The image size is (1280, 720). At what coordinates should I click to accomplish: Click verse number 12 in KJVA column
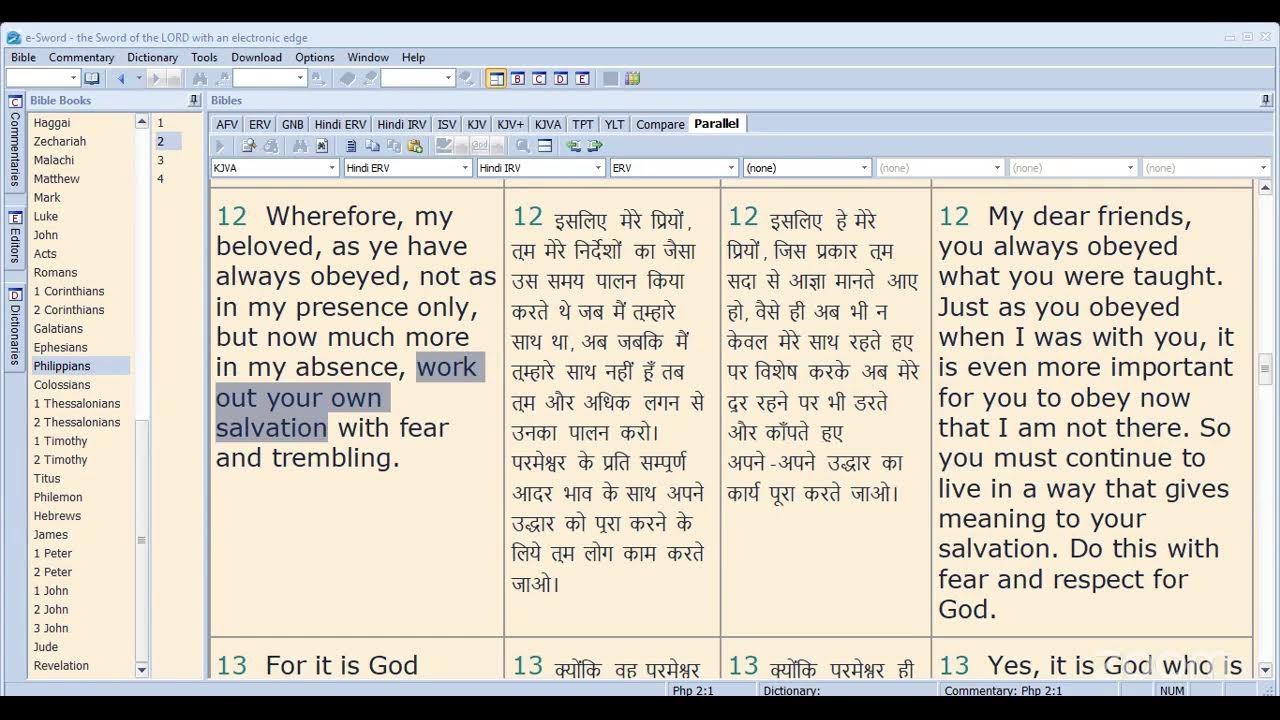coord(231,216)
